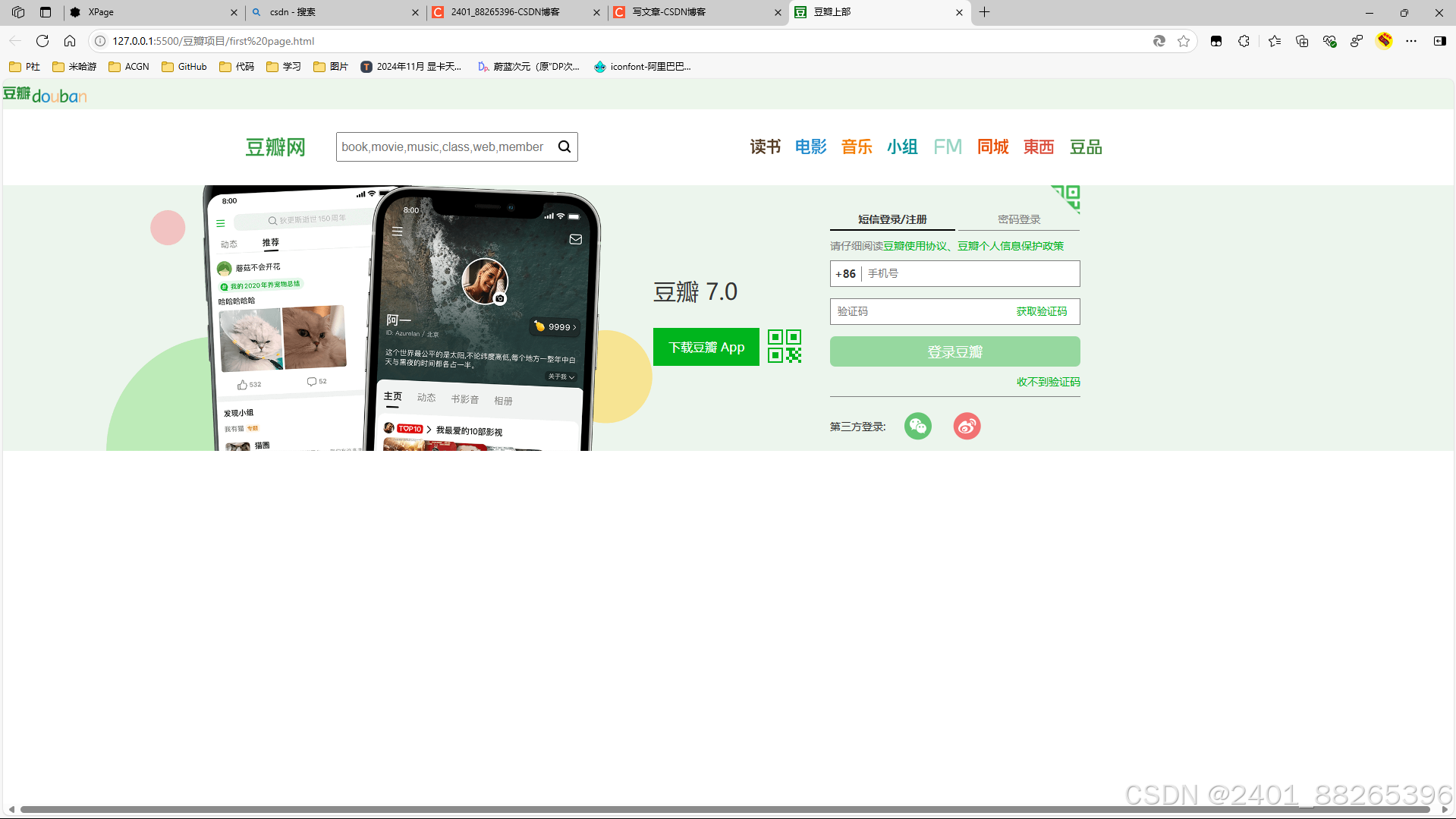The image size is (1456, 819).
Task: Open the iconfont-阿里巴巴 bookmark
Action: 643,67
